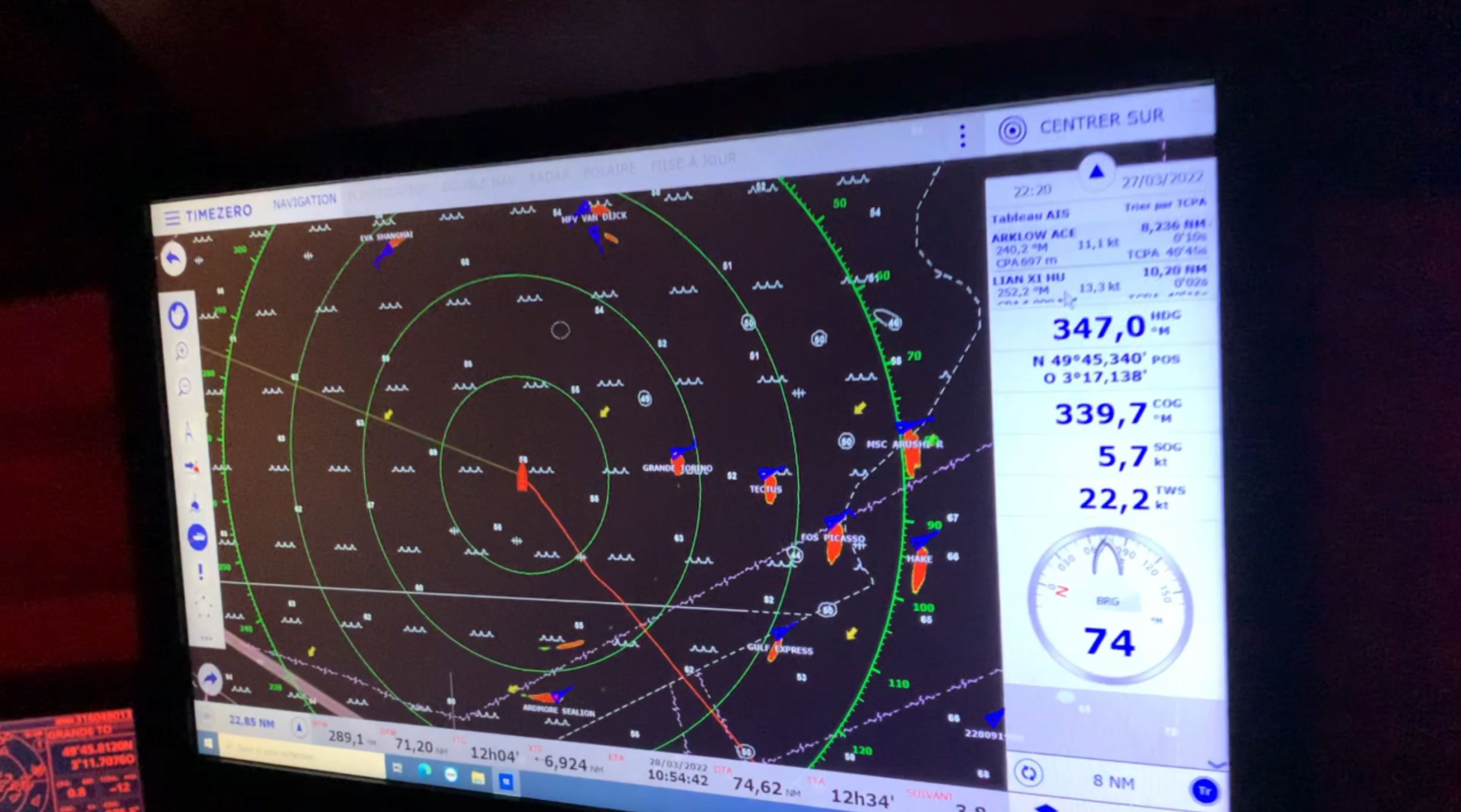Click Trier par TCPA sort link
1461x812 pixels.
[x=1164, y=205]
